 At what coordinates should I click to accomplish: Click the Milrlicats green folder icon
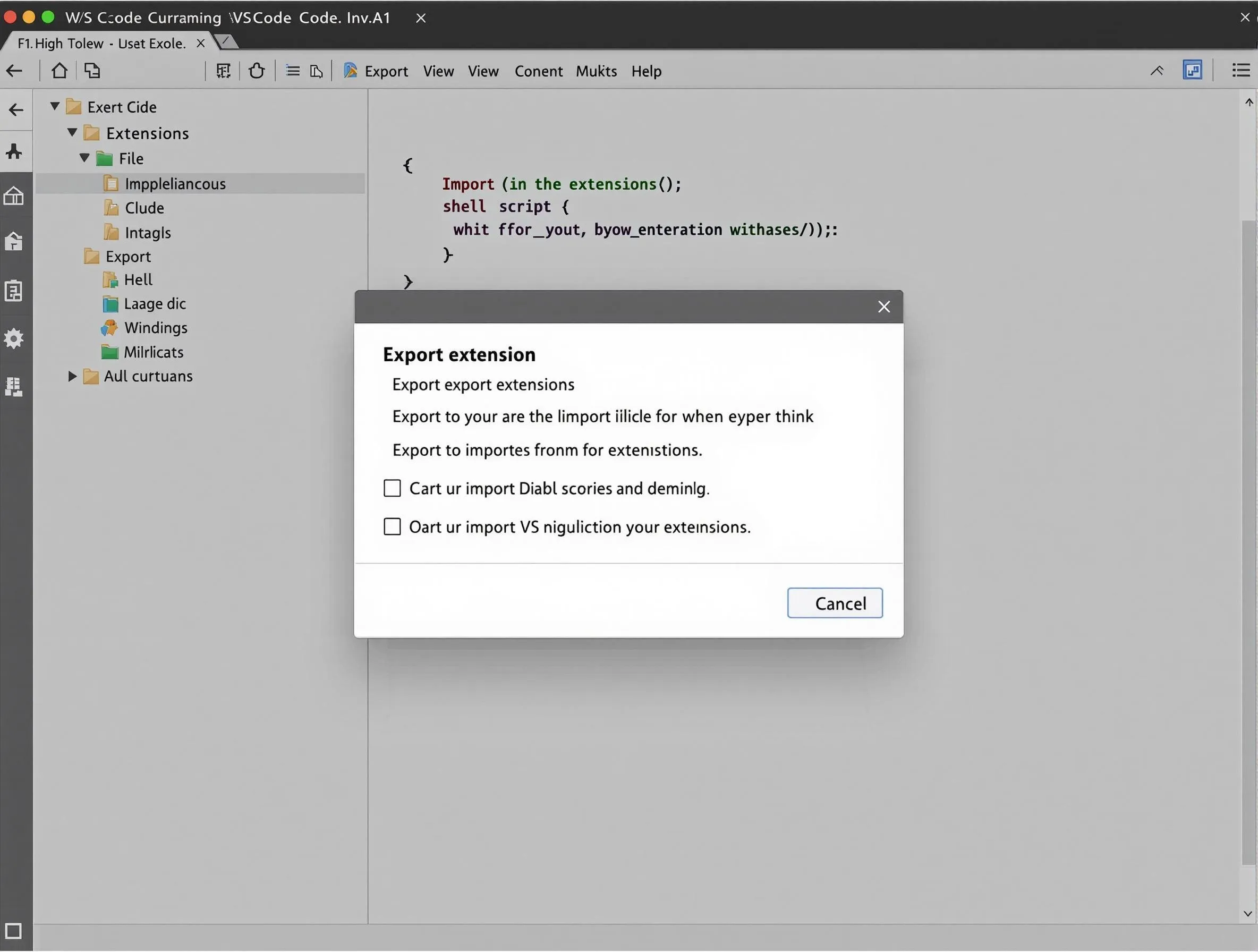point(109,353)
